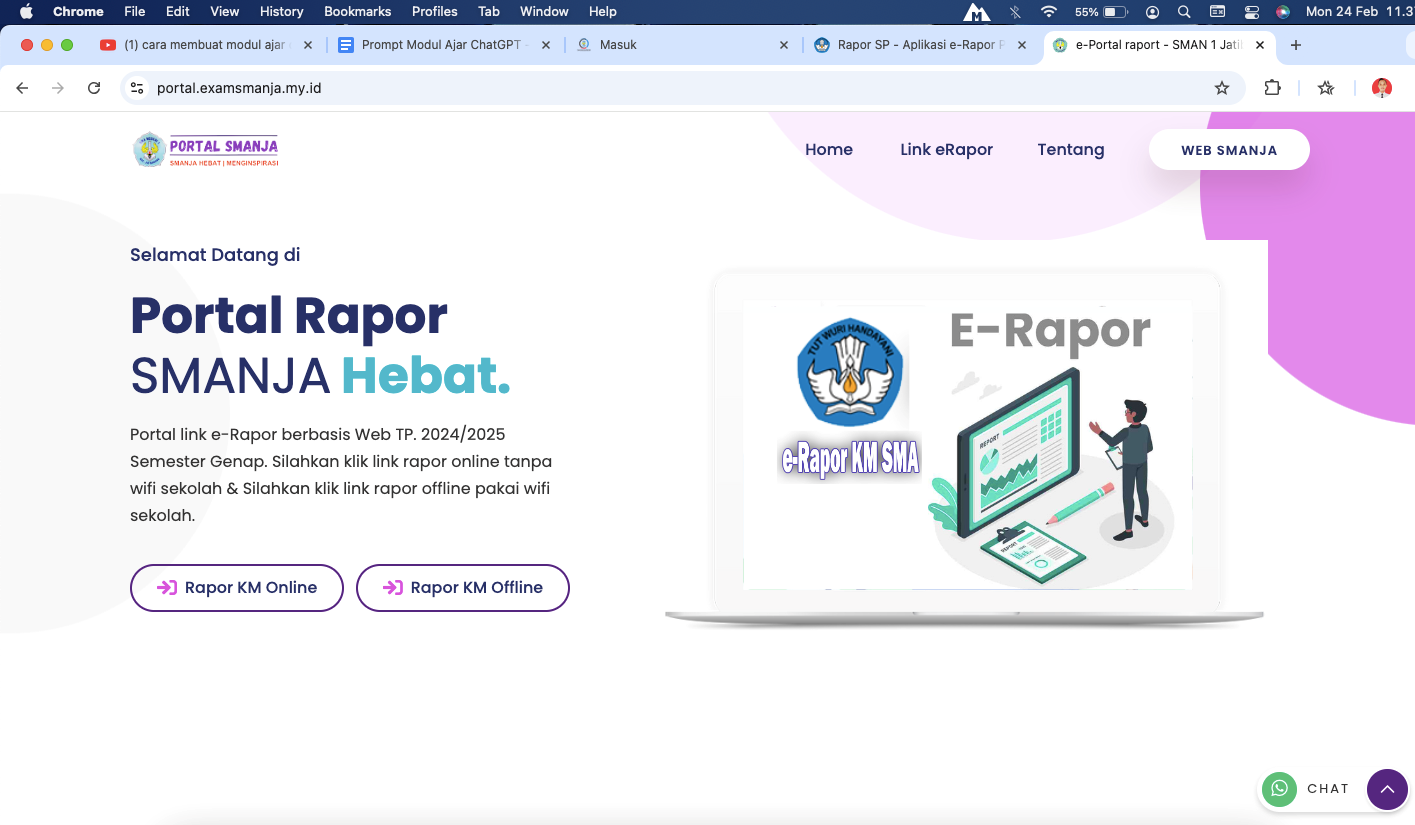Open the Profiles menu

434,12
